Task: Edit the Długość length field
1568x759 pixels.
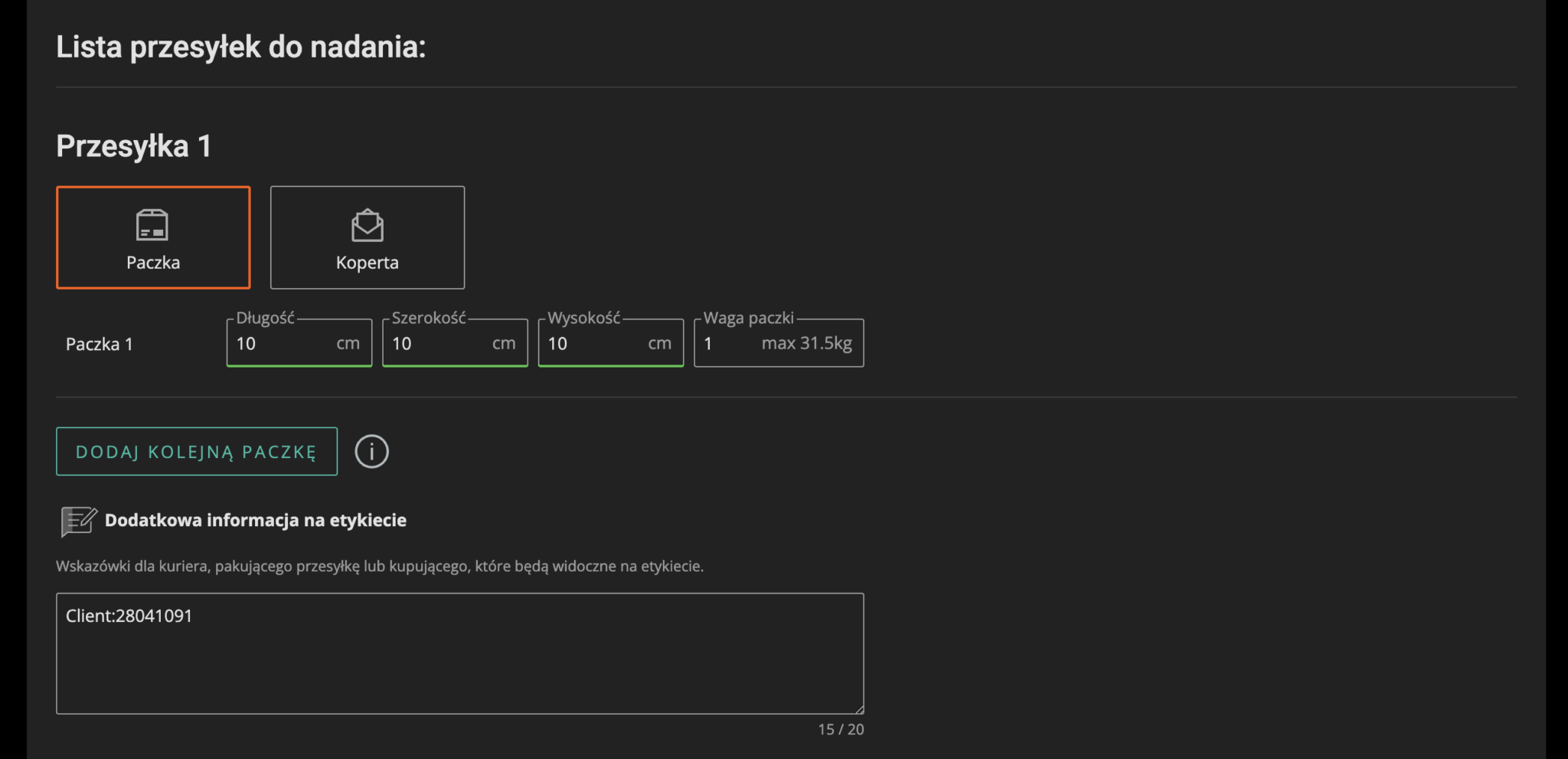Action: tap(299, 343)
